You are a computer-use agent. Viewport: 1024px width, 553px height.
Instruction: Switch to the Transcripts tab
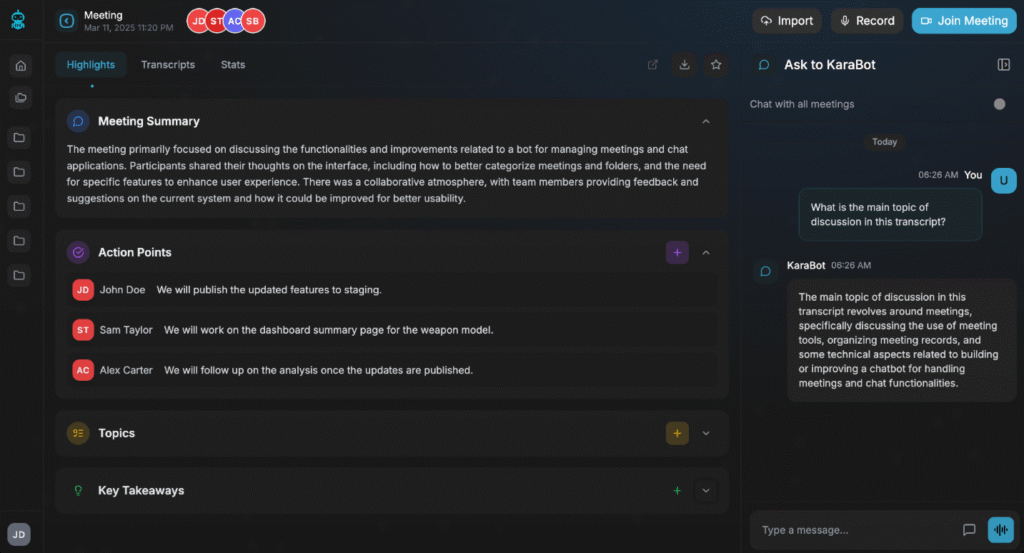168,65
